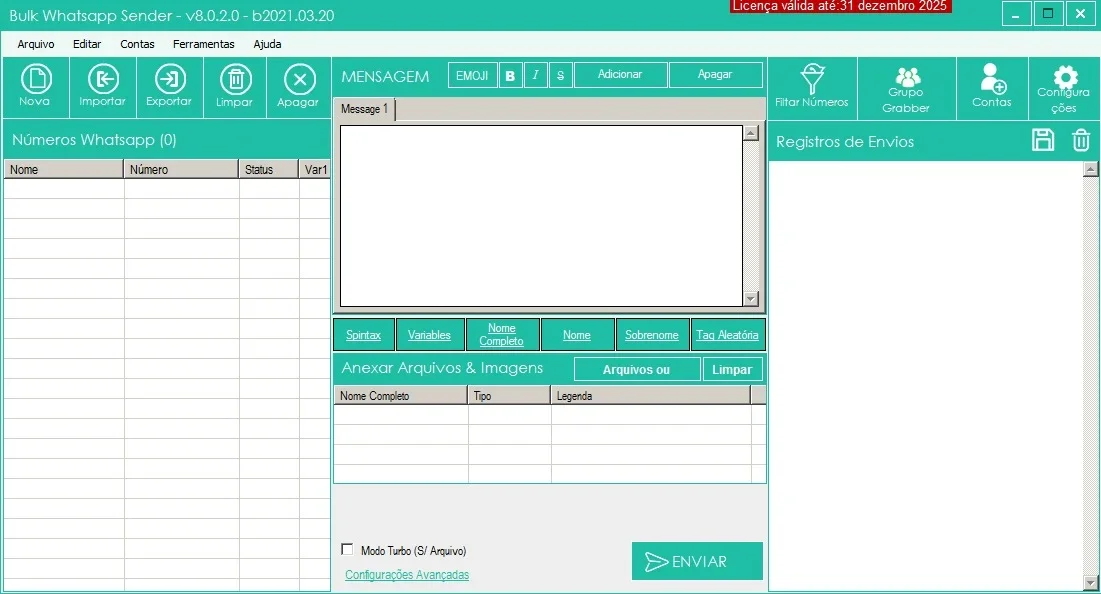Image resolution: width=1101 pixels, height=594 pixels.
Task: Open Configurações Avançadas link
Action: click(407, 574)
